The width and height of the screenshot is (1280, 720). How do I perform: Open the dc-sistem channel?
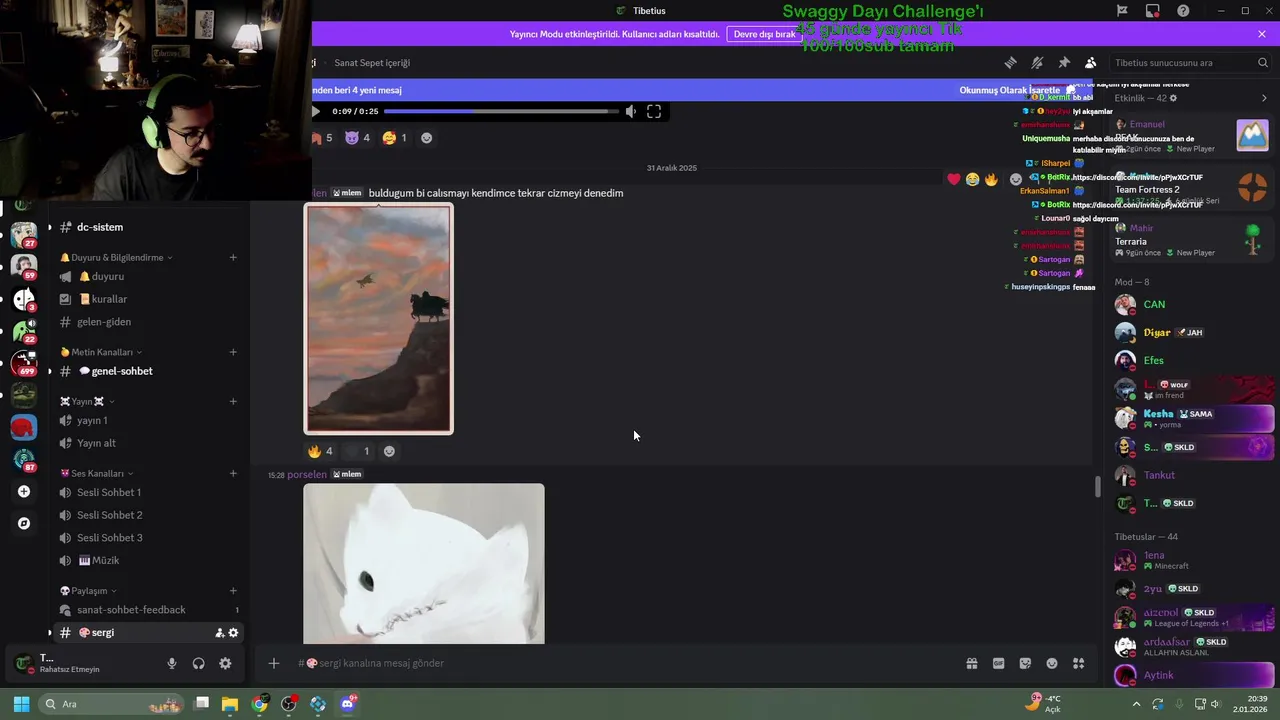[x=100, y=227]
